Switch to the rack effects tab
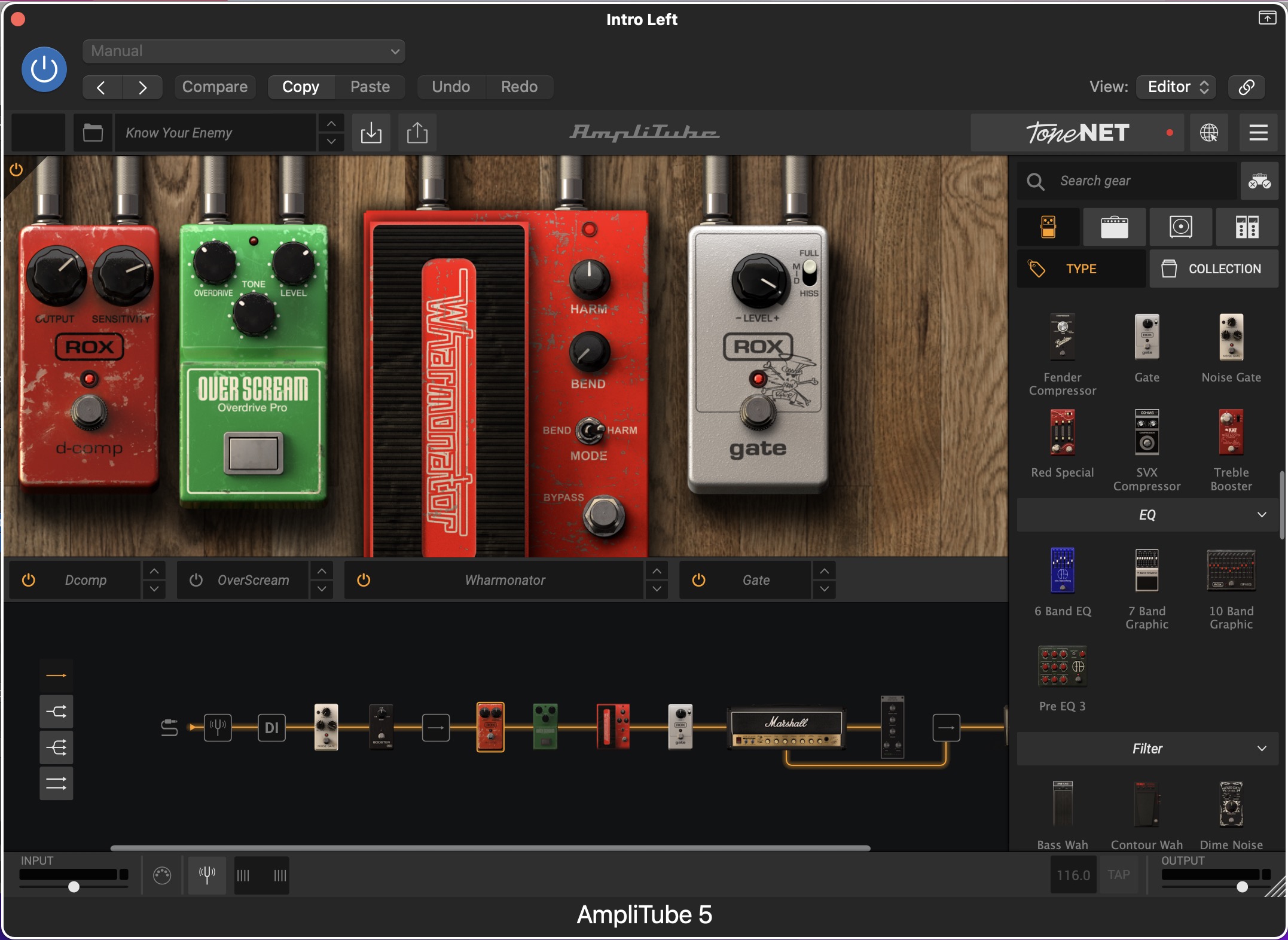This screenshot has height=940, width=1288. 1247,227
